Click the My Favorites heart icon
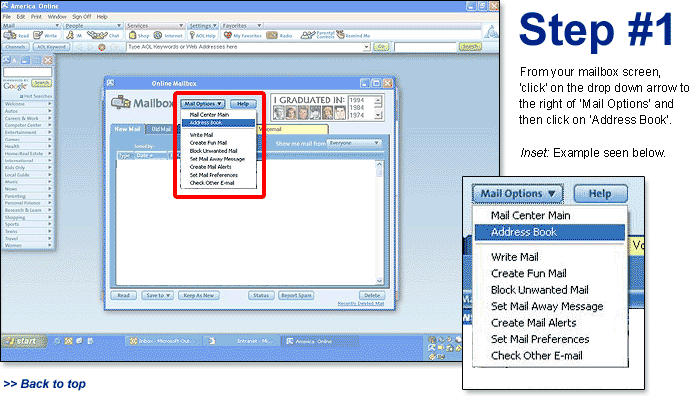700x400 pixels. (232, 34)
